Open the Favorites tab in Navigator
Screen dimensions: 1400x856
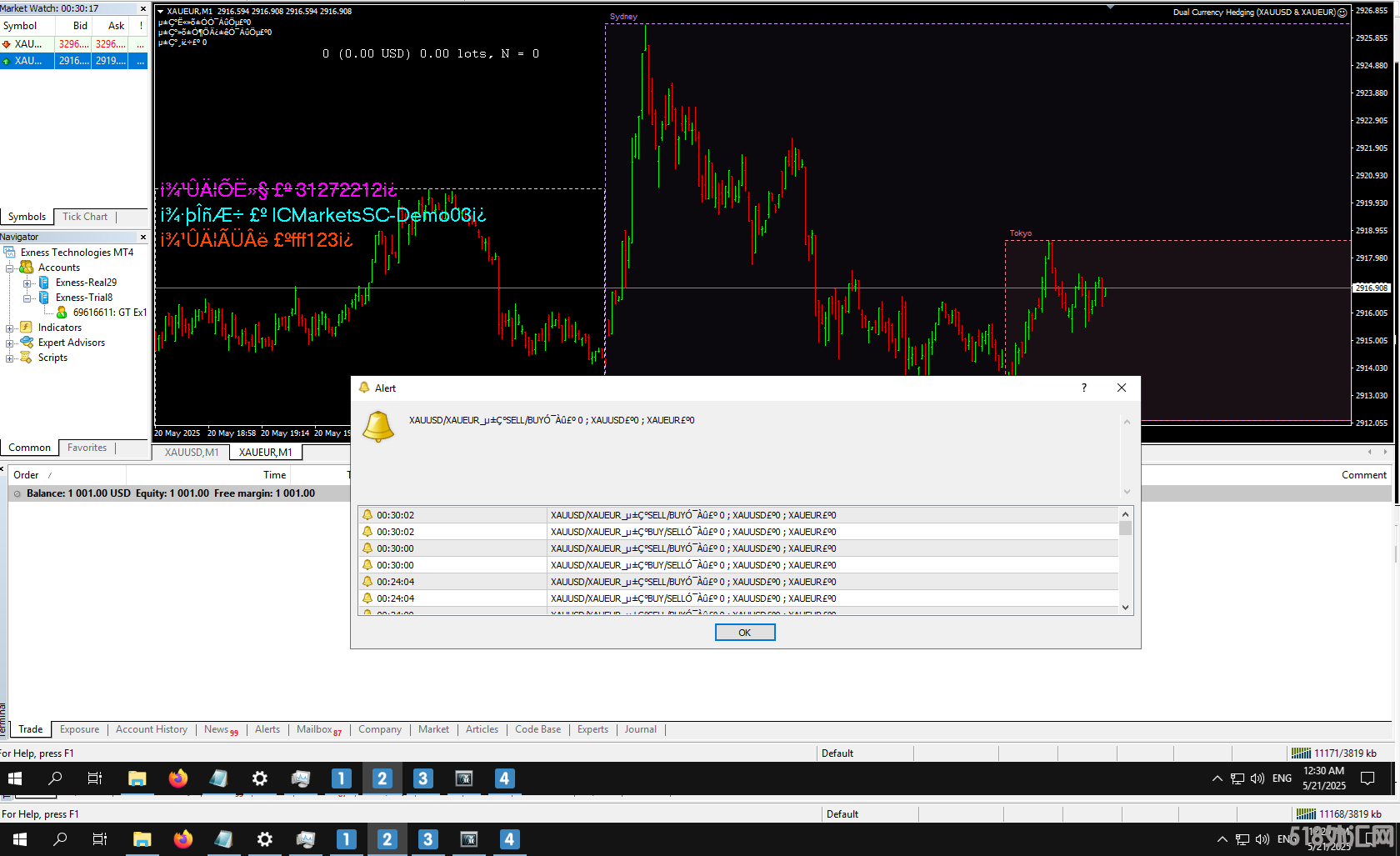point(87,448)
